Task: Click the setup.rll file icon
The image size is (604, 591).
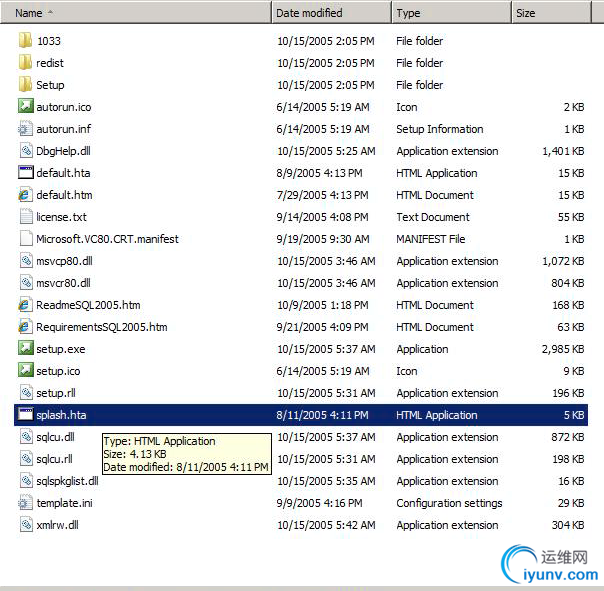Action: (x=25, y=392)
